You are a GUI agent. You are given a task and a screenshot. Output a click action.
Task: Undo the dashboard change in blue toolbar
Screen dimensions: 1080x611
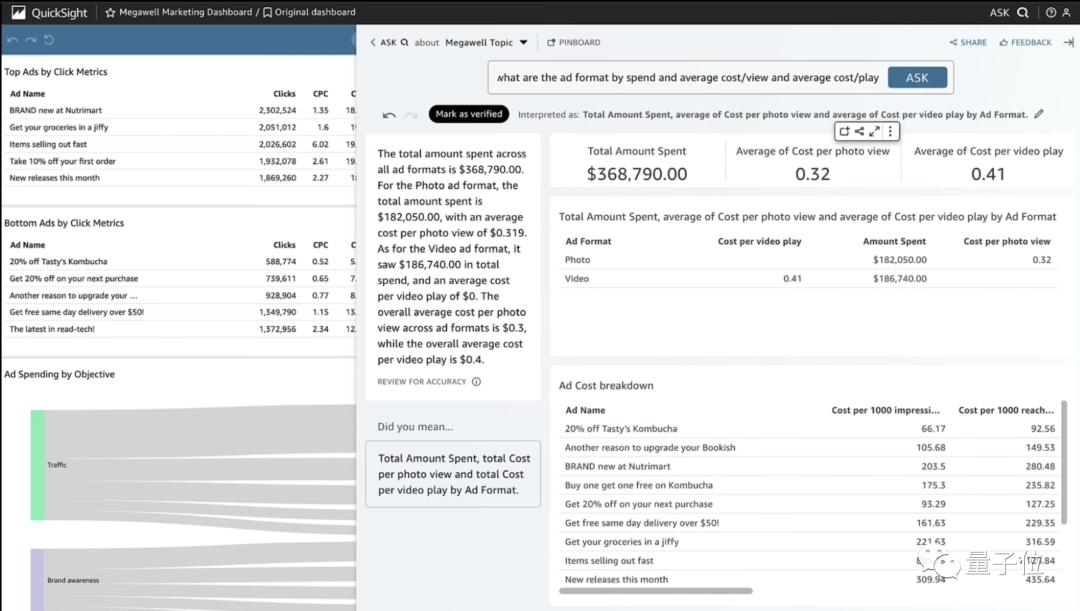coord(12,40)
